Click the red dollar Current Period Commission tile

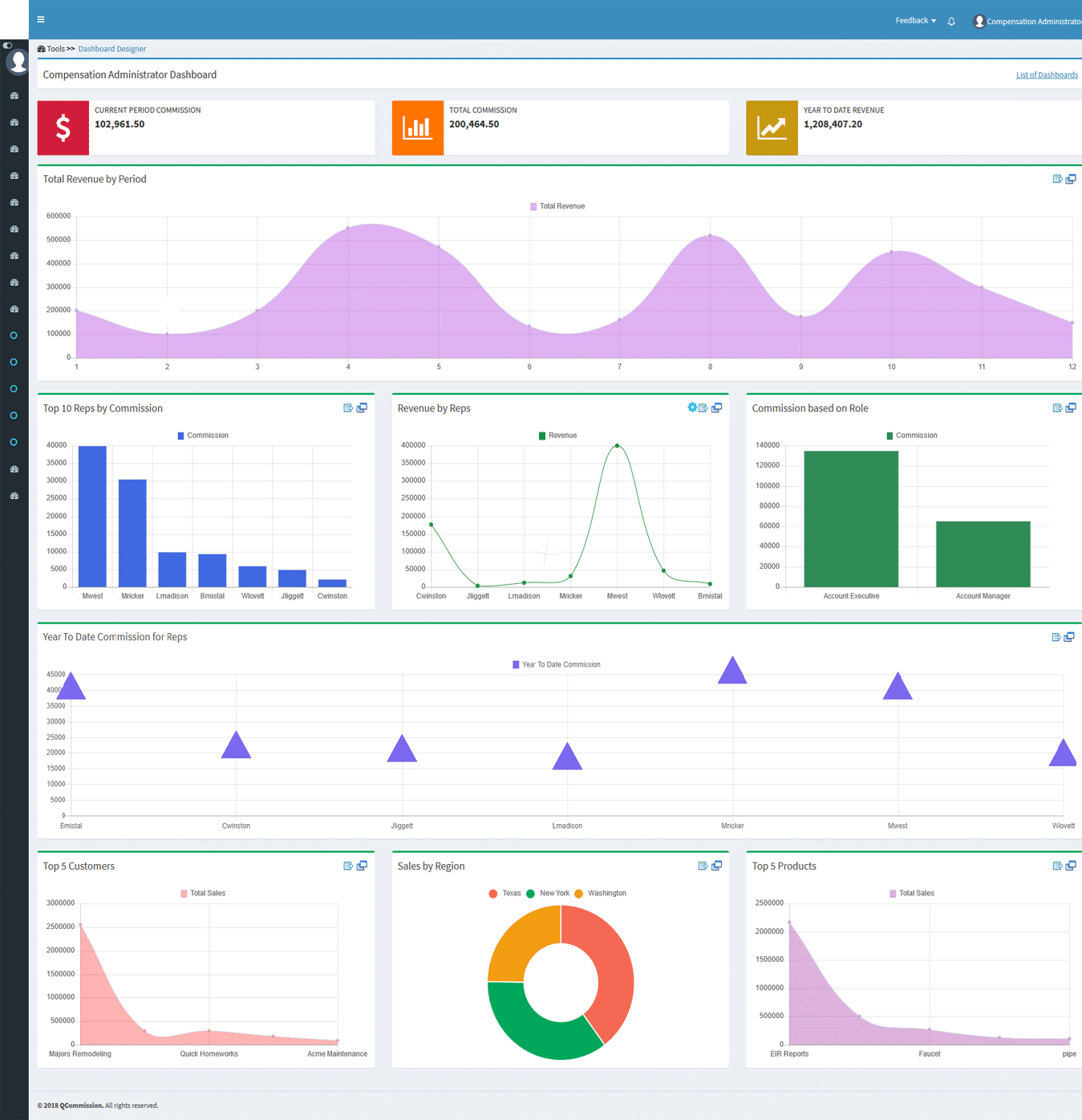click(63, 128)
